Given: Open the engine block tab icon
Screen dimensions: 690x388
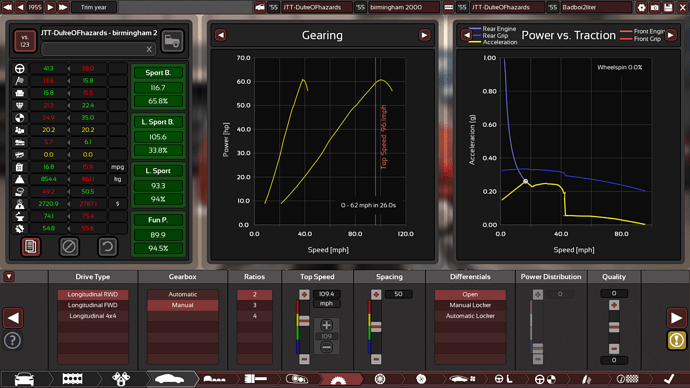Looking at the screenshot, I should 73,379.
